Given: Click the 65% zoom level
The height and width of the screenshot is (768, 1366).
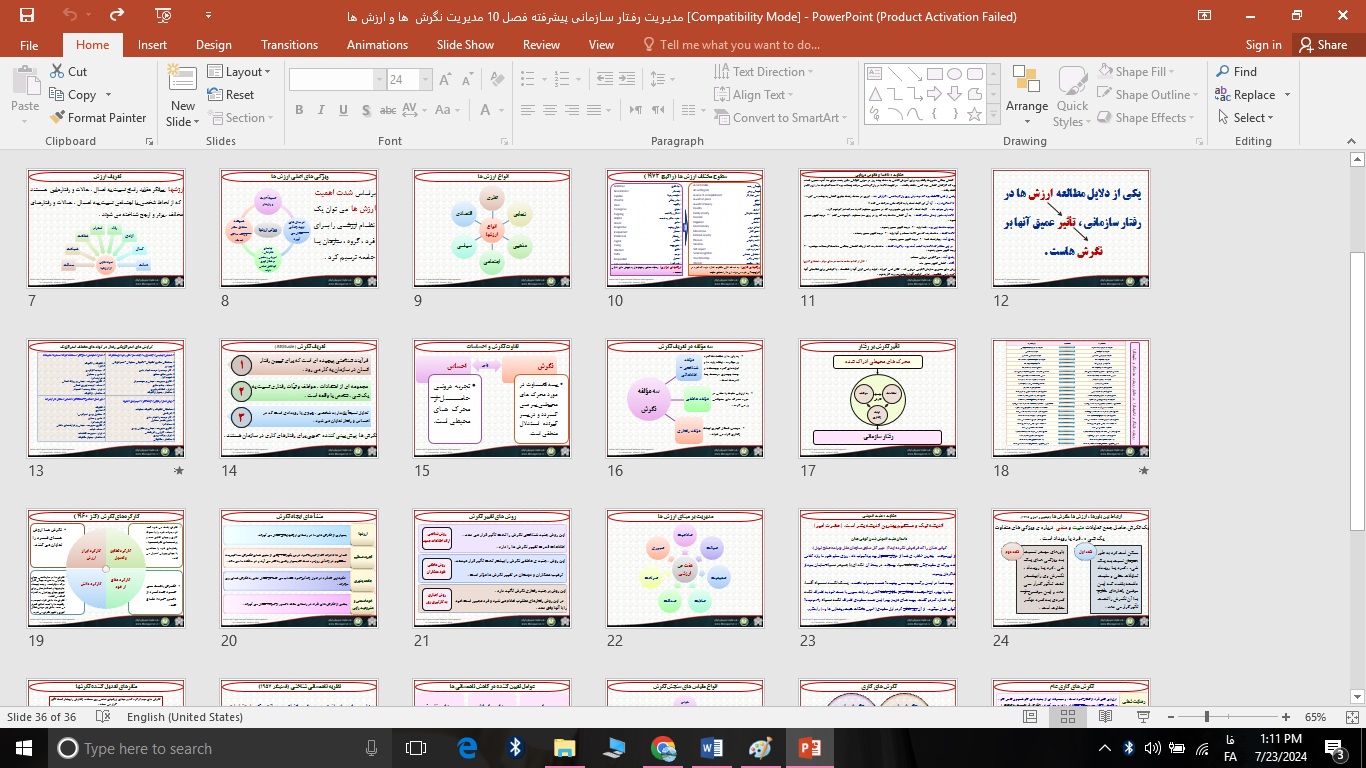Looking at the screenshot, I should pos(1316,717).
